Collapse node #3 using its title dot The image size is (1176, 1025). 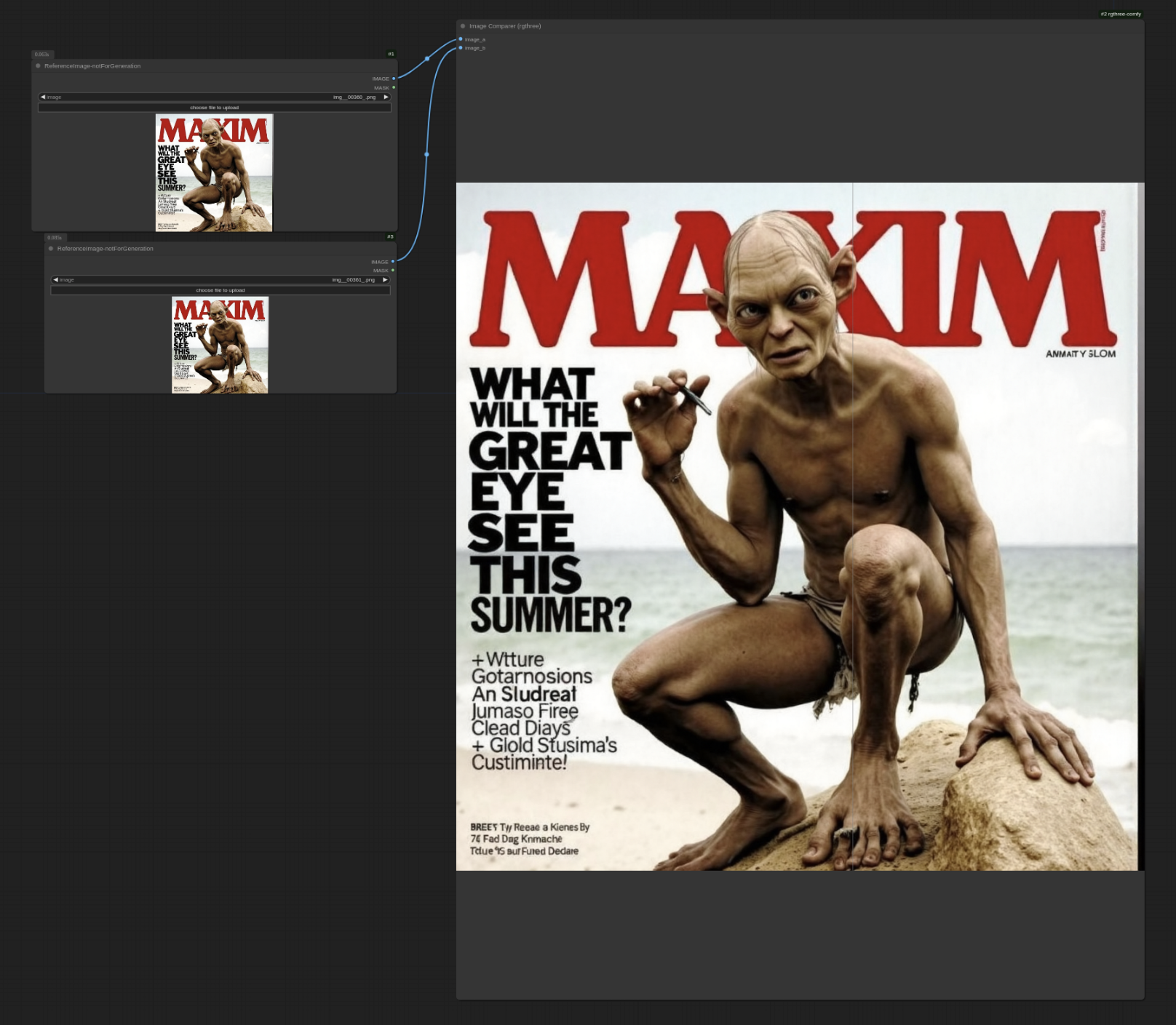pyautogui.click(x=51, y=249)
